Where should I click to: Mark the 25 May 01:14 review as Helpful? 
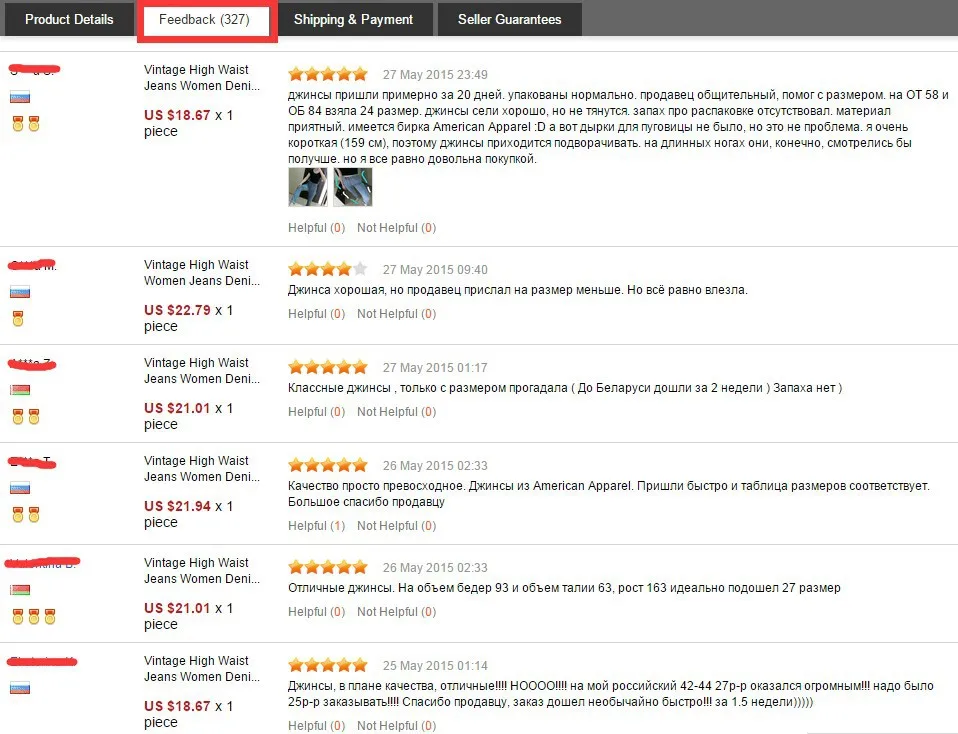(316, 726)
